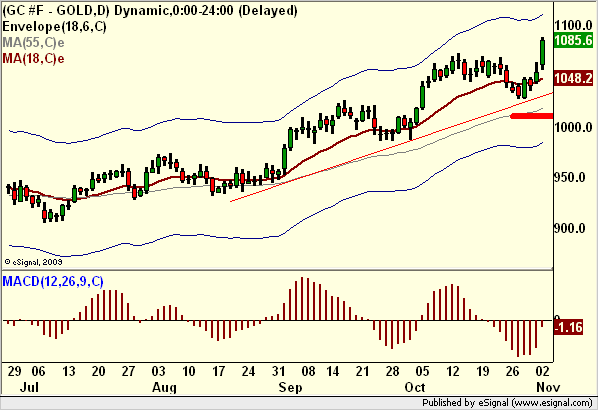Click the 03 date label on the time axis
This screenshot has width=598, height=410.
[x=158, y=371]
